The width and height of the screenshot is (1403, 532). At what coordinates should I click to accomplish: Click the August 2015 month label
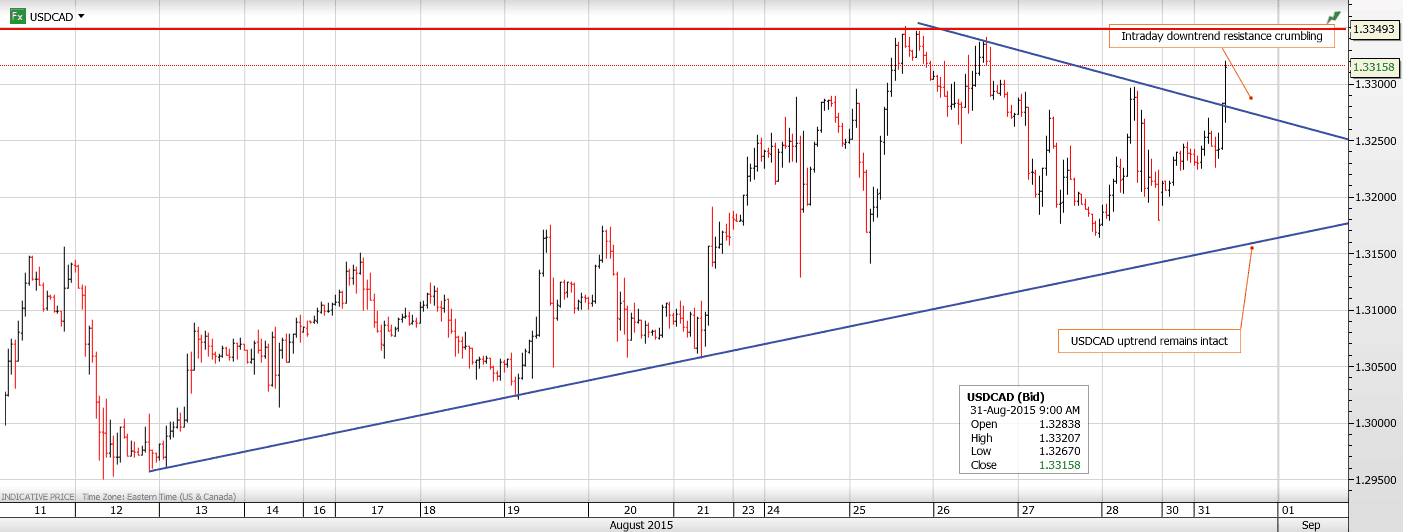(x=641, y=525)
